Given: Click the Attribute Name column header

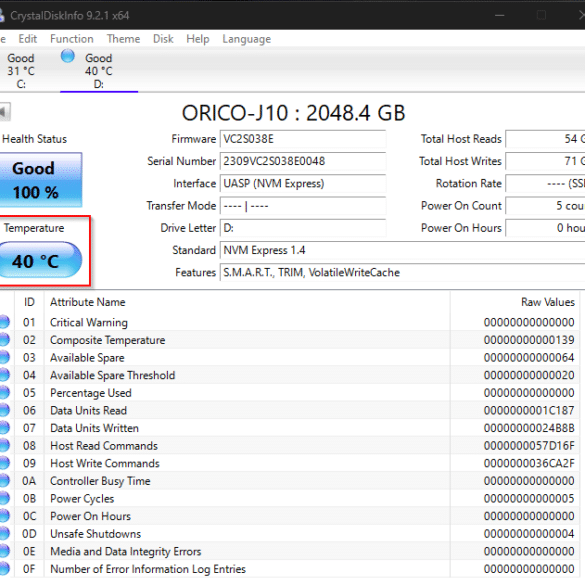Looking at the screenshot, I should click(247, 302).
